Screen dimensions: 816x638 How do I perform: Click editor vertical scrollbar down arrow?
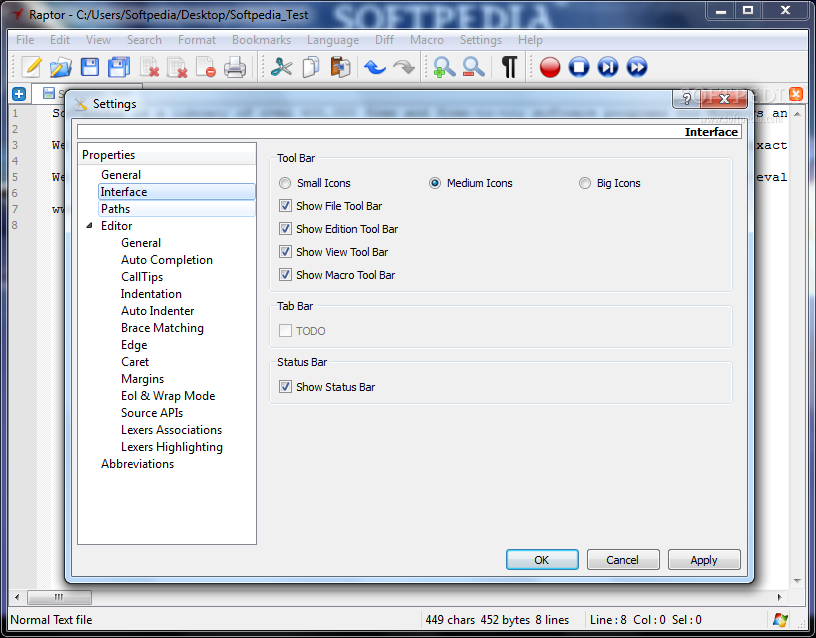click(x=797, y=581)
